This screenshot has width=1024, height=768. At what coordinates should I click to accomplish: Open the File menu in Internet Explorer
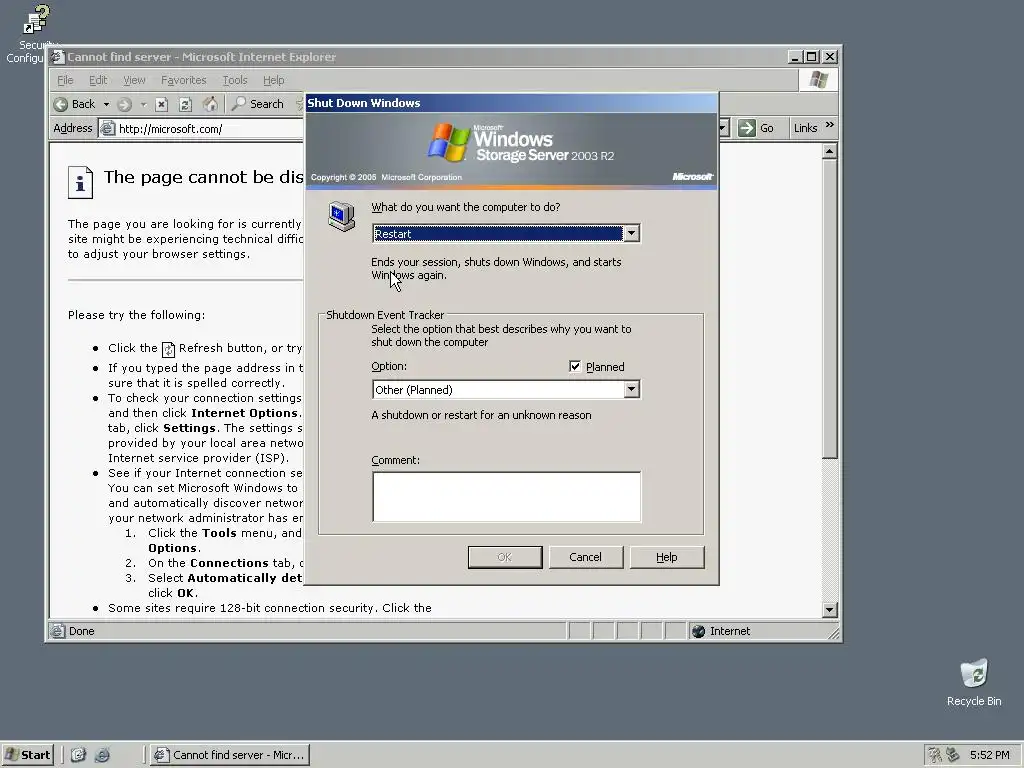tap(65, 80)
